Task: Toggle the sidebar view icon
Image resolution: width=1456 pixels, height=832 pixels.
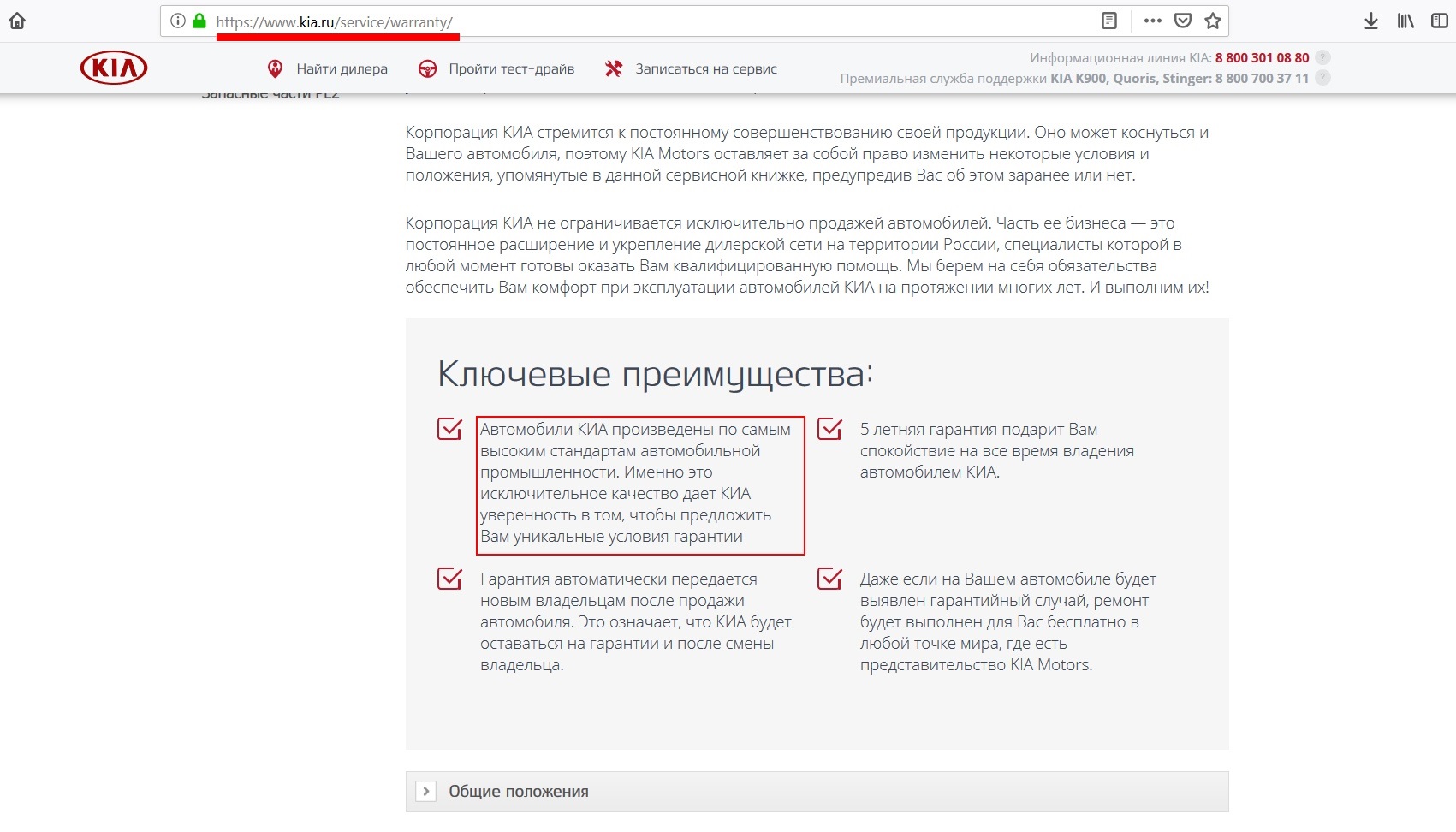Action: pyautogui.click(x=1439, y=21)
